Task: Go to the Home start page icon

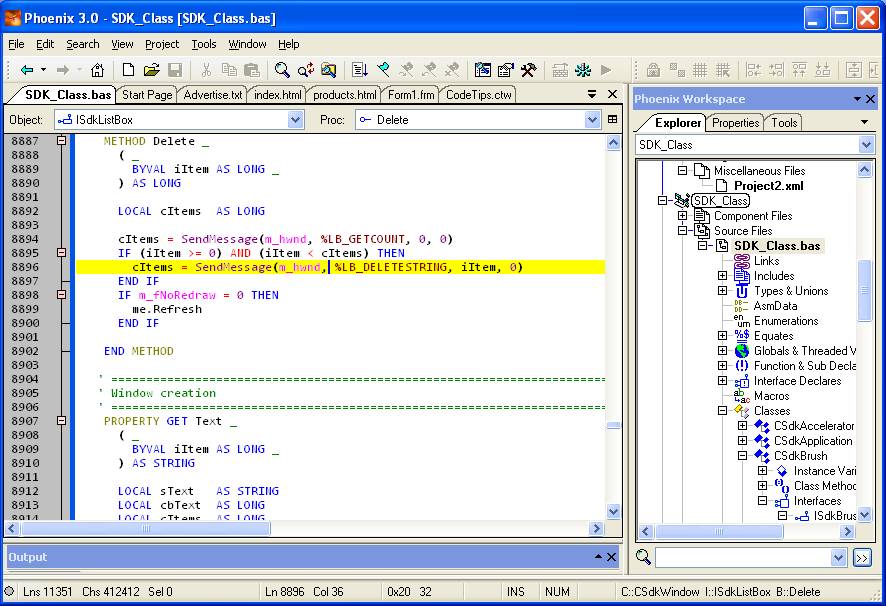Action: pyautogui.click(x=97, y=70)
